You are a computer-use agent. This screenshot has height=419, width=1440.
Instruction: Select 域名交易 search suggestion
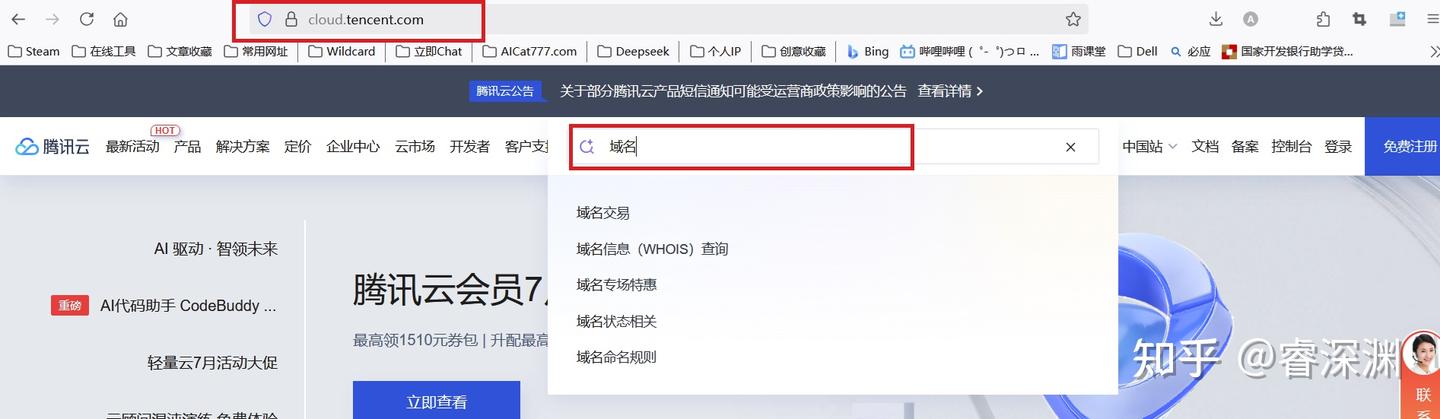(x=603, y=213)
